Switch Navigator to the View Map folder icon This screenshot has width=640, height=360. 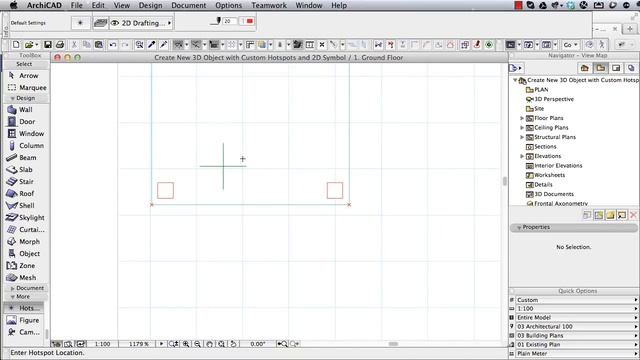[600, 68]
